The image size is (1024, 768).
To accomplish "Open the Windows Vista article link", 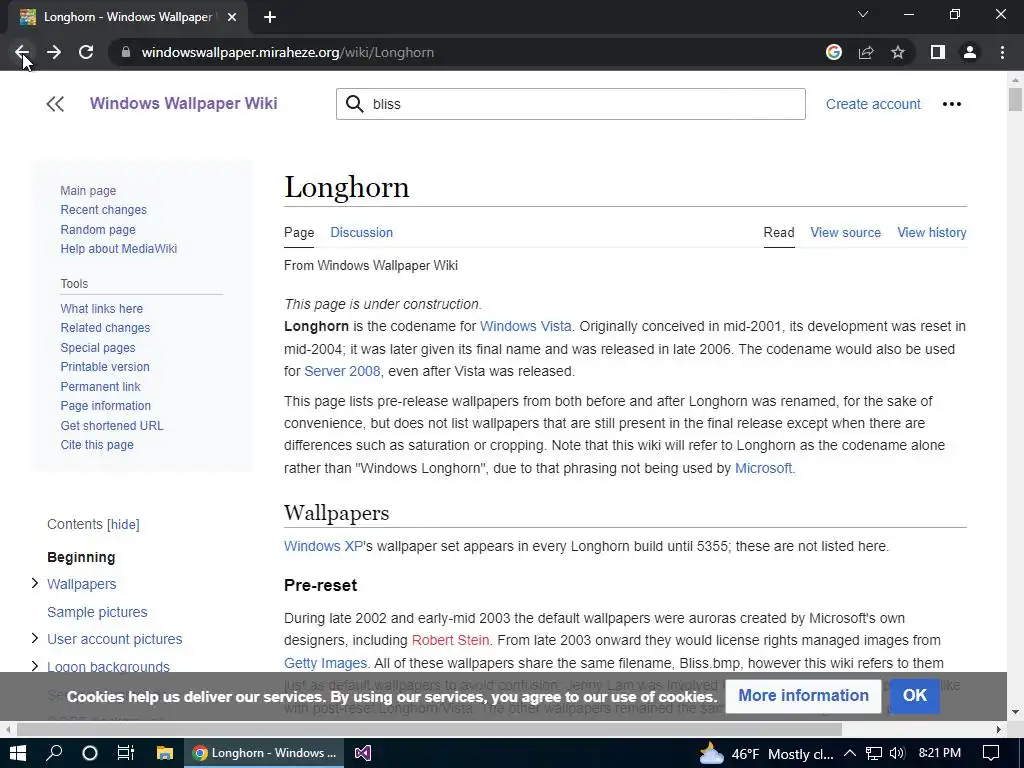I will 526,326.
